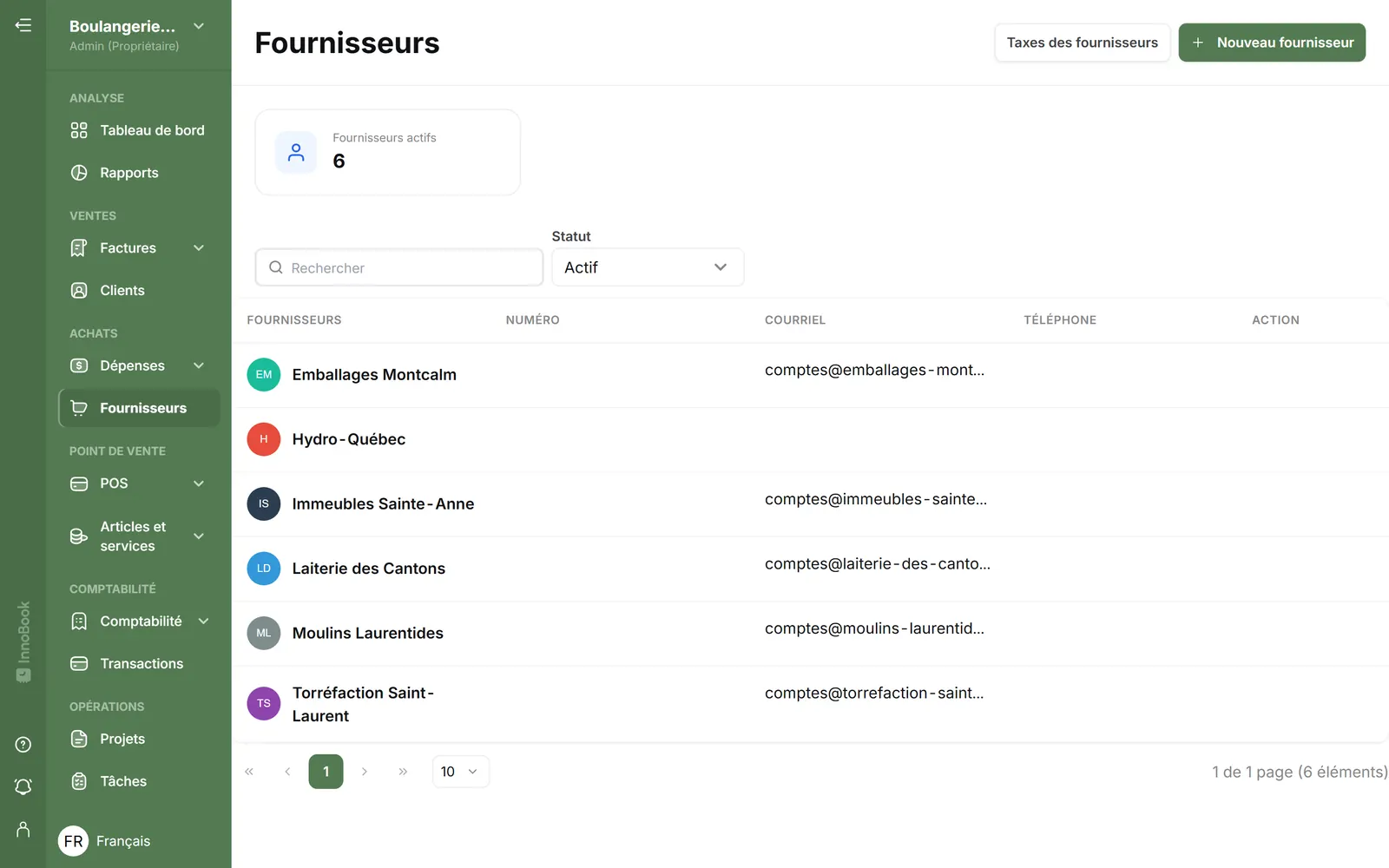Open Taxes des fournisseurs
Screen dimensions: 1389x868
pos(1083,43)
